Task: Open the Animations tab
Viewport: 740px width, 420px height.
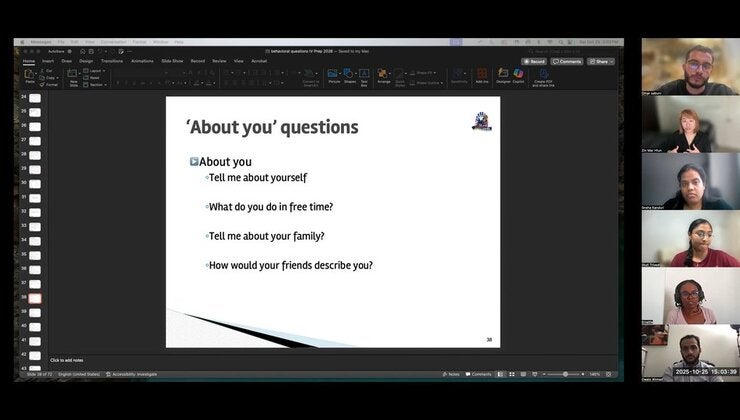Action: click(x=142, y=61)
